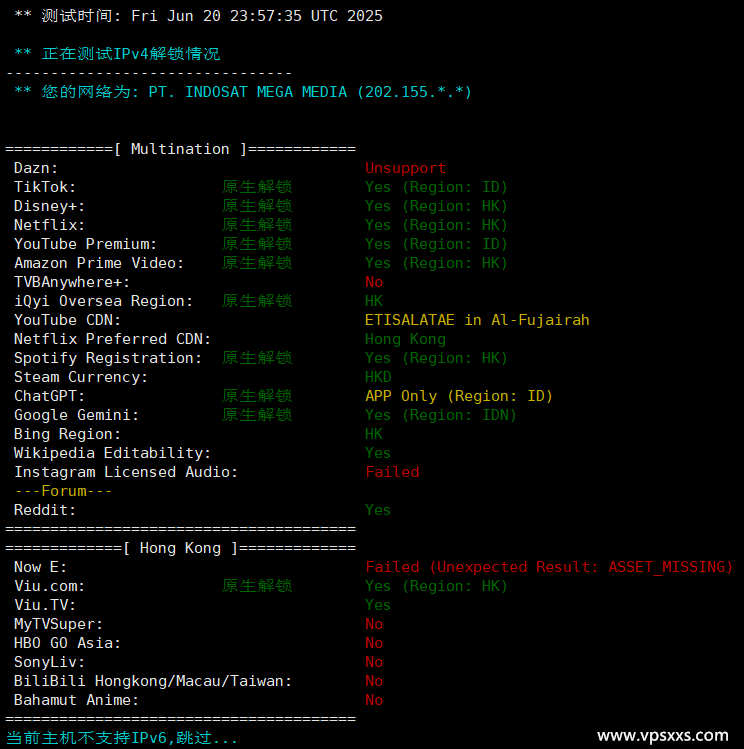This screenshot has height=749, width=744.
Task: Click the 'HBO GO Asia:' label
Action: tap(67, 643)
